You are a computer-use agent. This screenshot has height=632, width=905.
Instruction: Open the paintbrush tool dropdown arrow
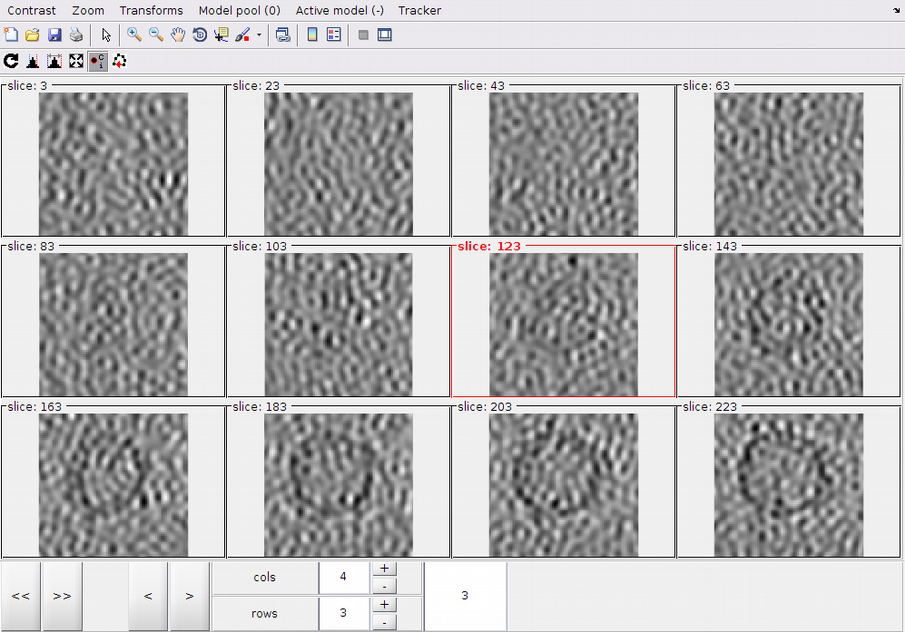pyautogui.click(x=259, y=35)
